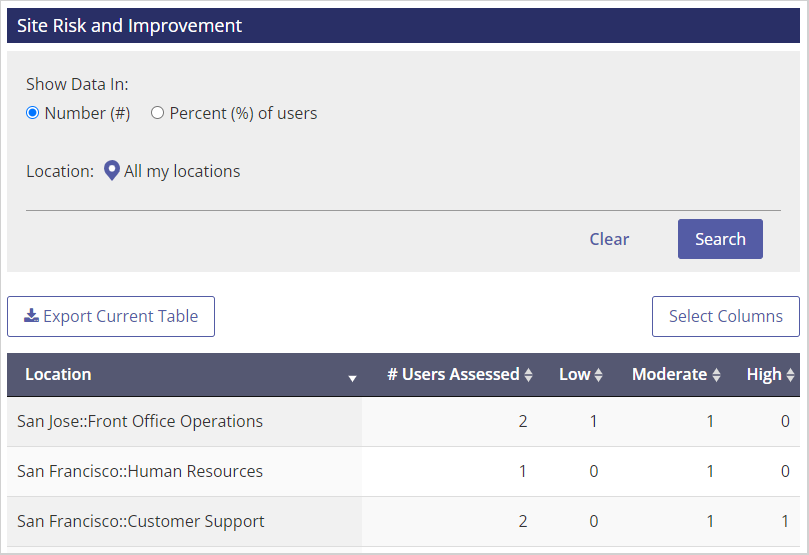Screen dimensions: 809x555
Task: Select San Francisco::Customer Support row
Action: coord(403,521)
